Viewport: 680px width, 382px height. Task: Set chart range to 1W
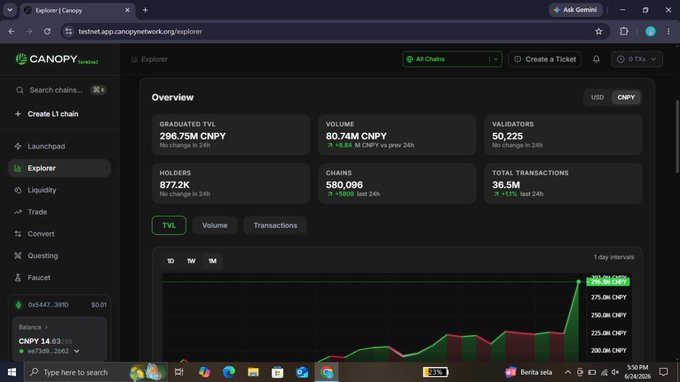pyautogui.click(x=191, y=261)
